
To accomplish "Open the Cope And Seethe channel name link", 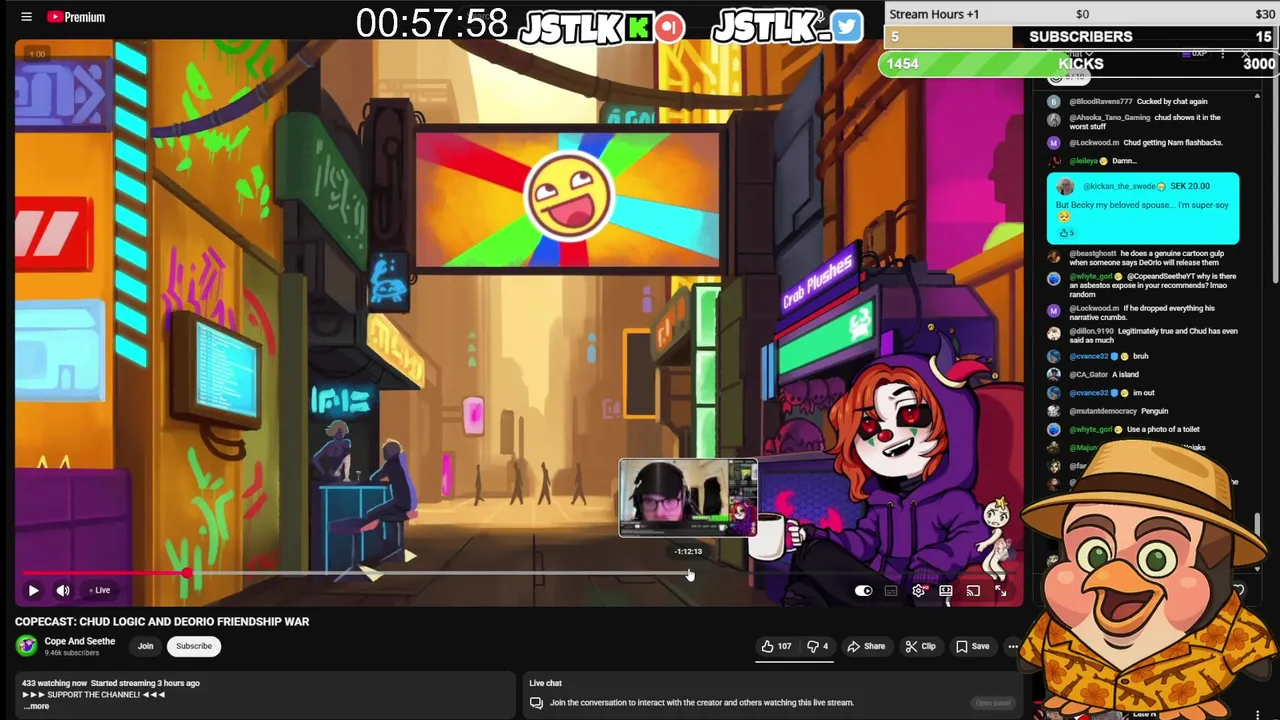I will tap(80, 641).
